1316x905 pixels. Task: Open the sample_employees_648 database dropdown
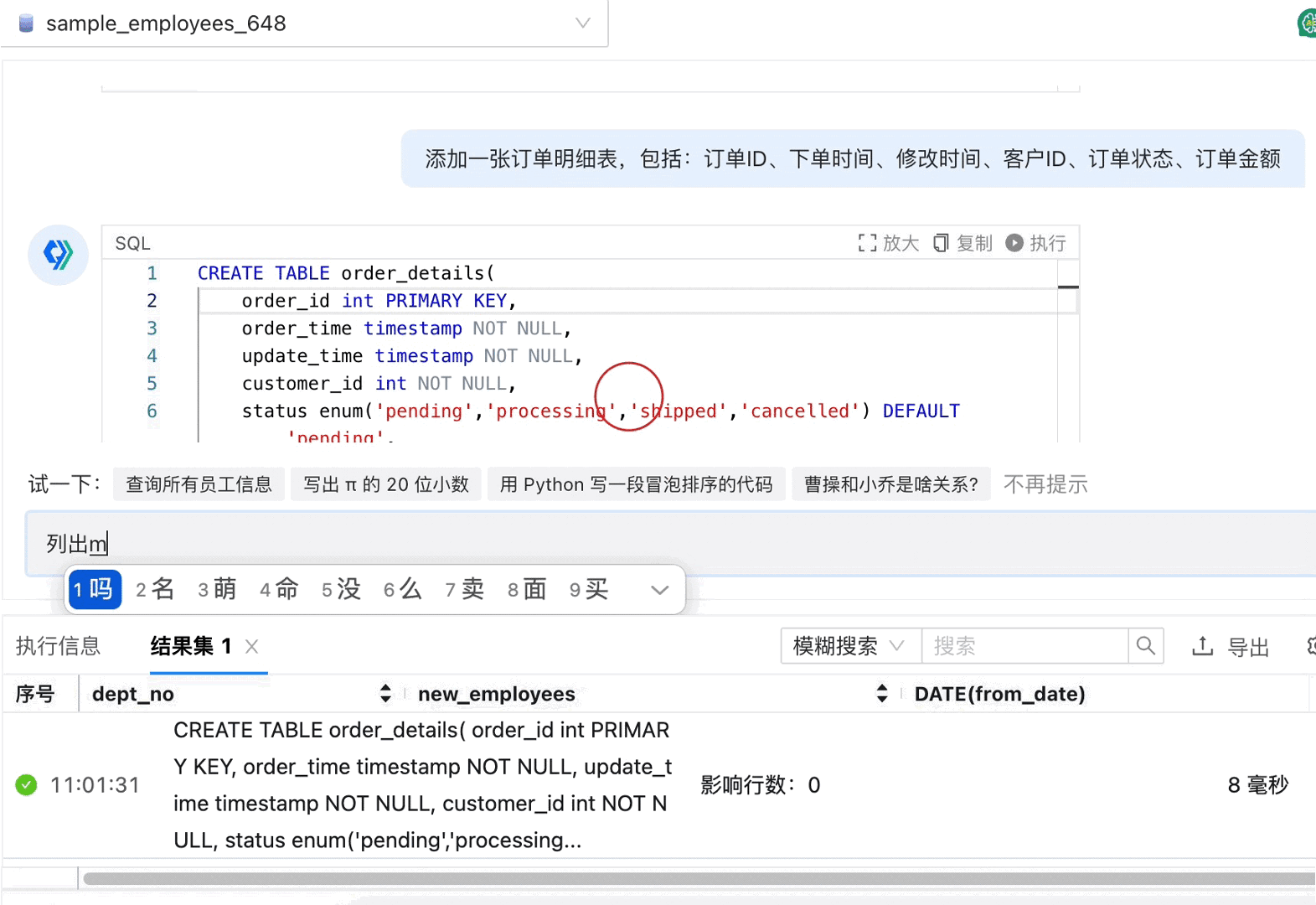click(x=582, y=23)
